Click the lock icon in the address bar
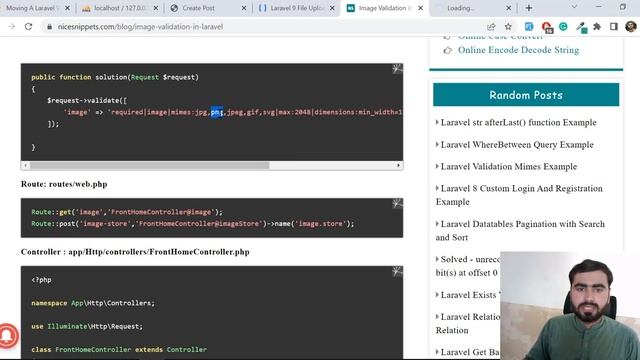Image resolution: width=640 pixels, height=360 pixels. pos(49,27)
